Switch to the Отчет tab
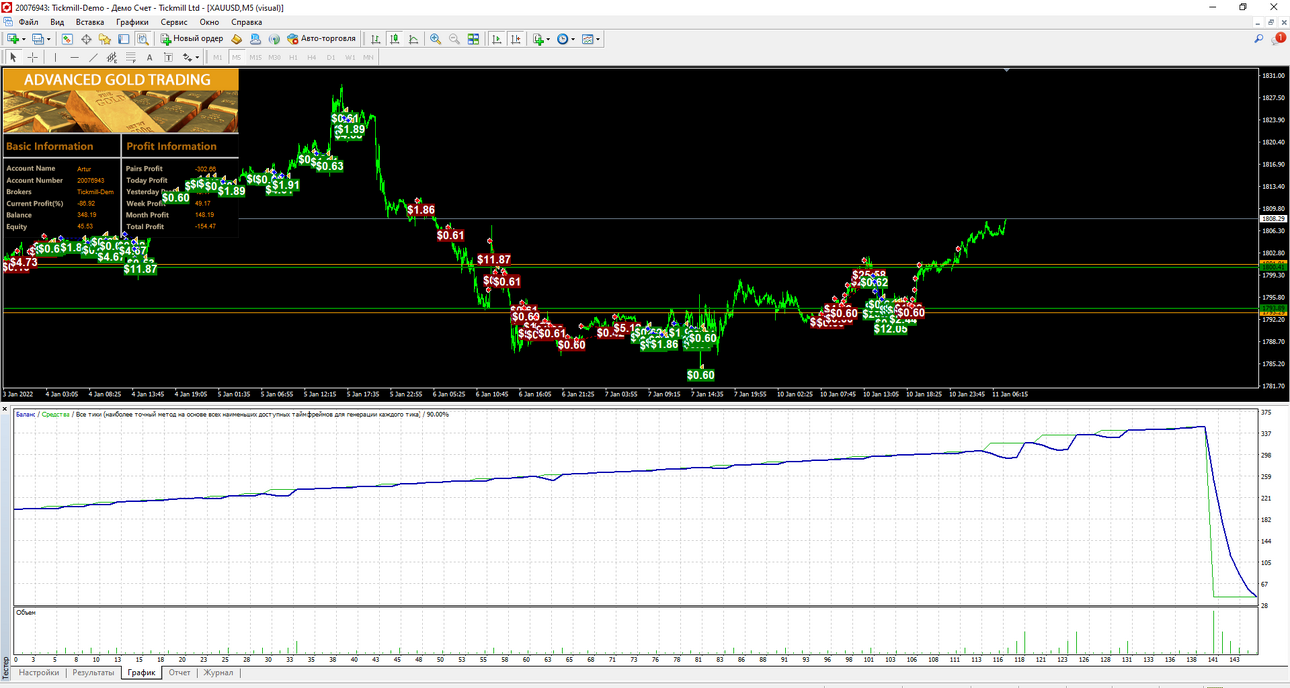Screen dimensions: 1290x688 click(179, 673)
